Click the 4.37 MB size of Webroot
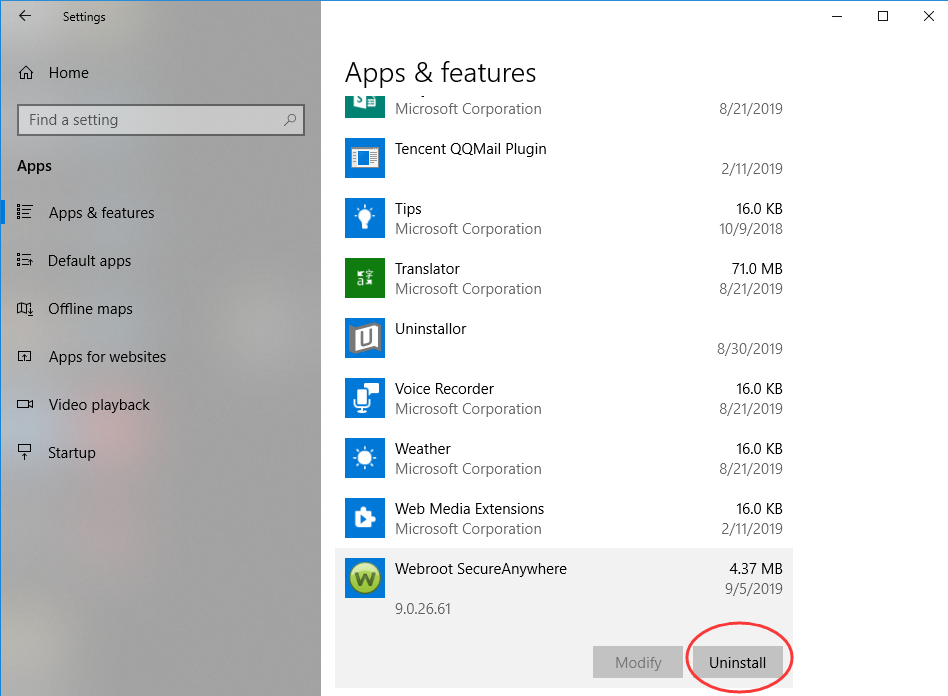 pyautogui.click(x=756, y=568)
